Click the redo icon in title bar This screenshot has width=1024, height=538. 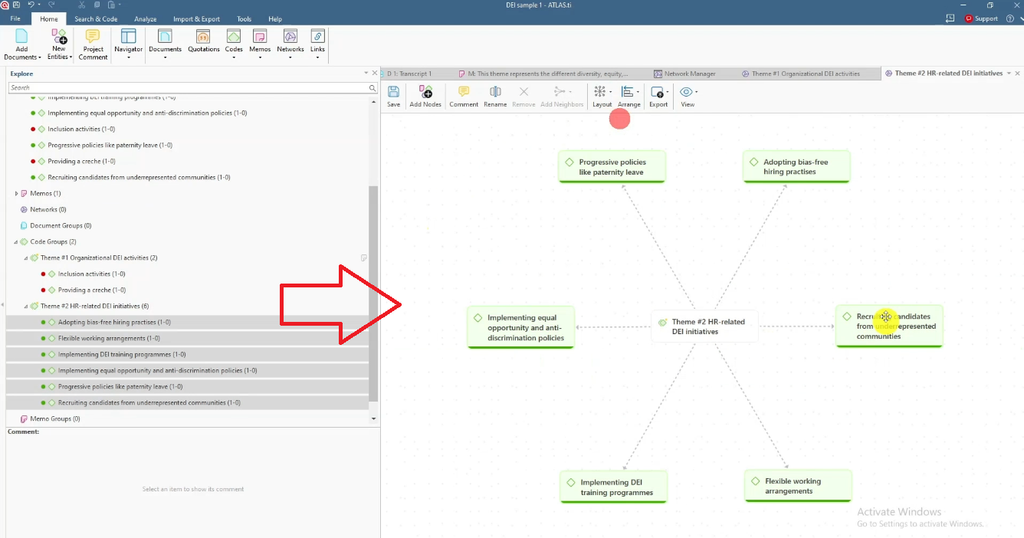51,5
